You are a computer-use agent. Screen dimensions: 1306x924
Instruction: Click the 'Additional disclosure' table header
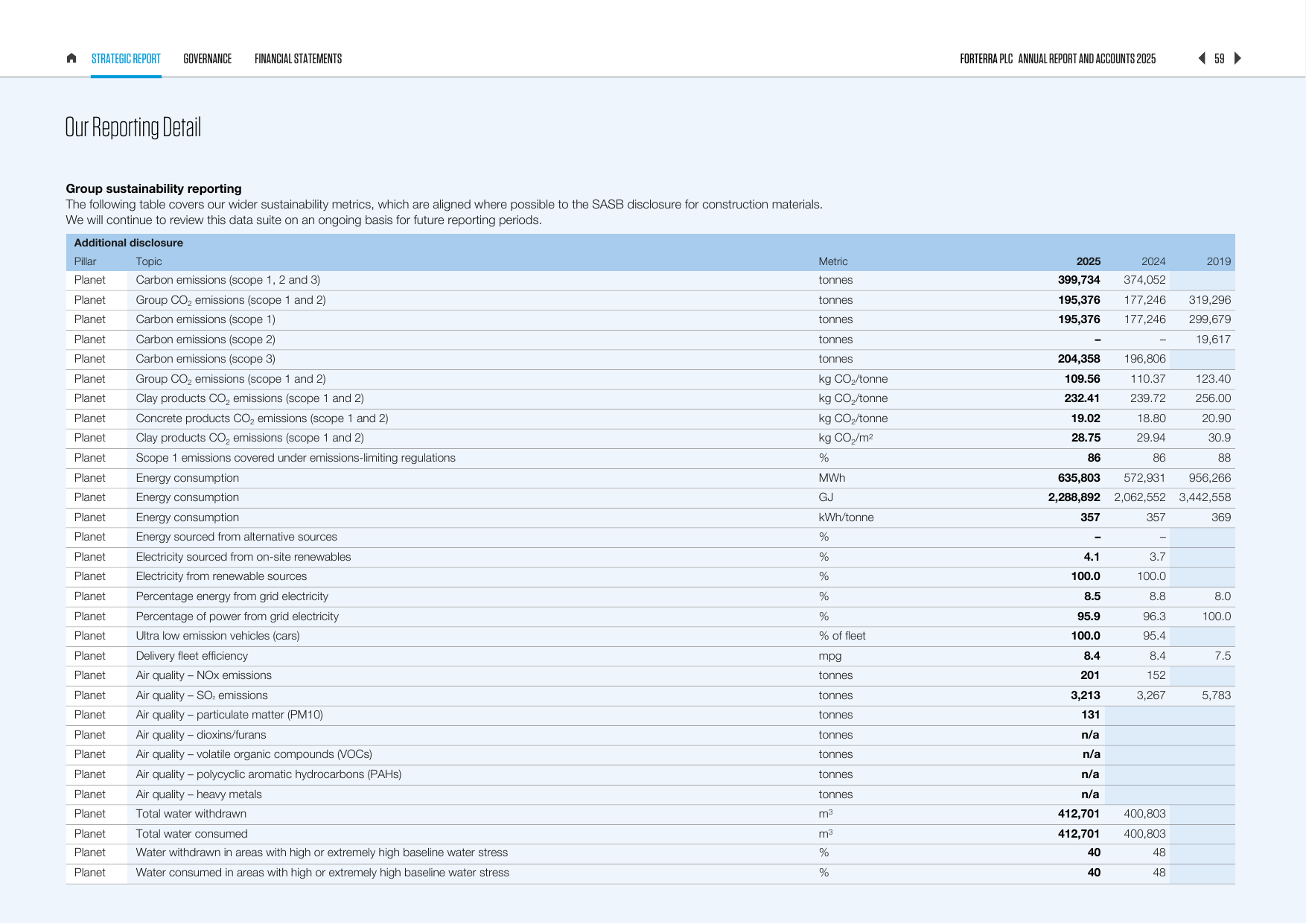pyautogui.click(x=128, y=243)
